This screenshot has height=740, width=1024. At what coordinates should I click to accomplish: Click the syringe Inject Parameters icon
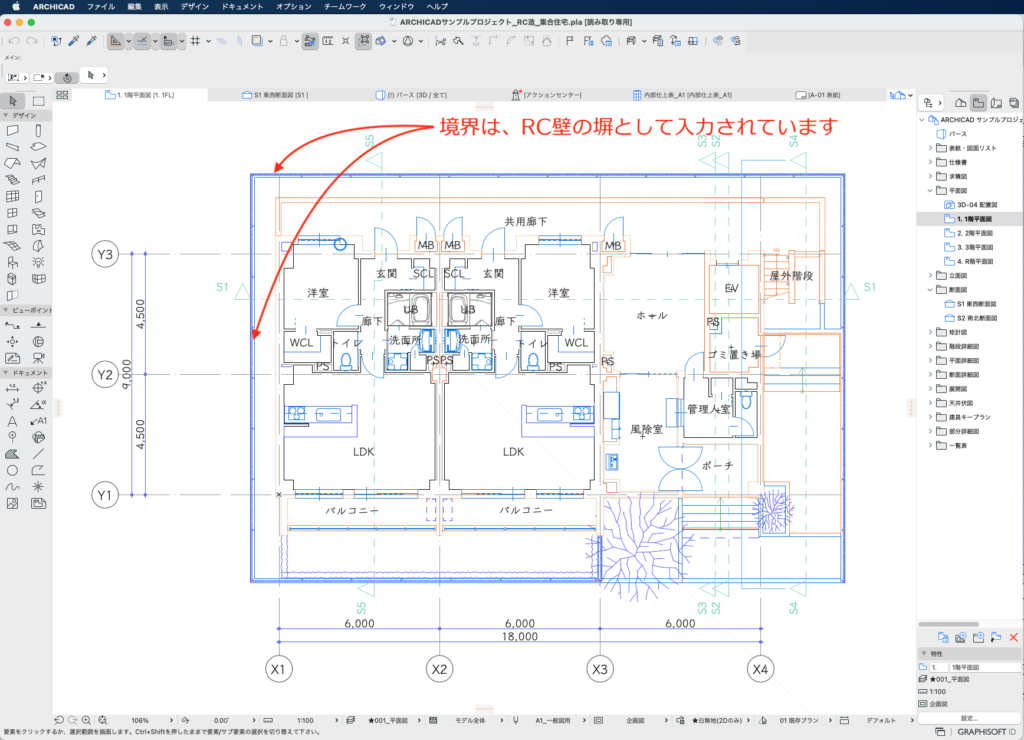pos(91,41)
